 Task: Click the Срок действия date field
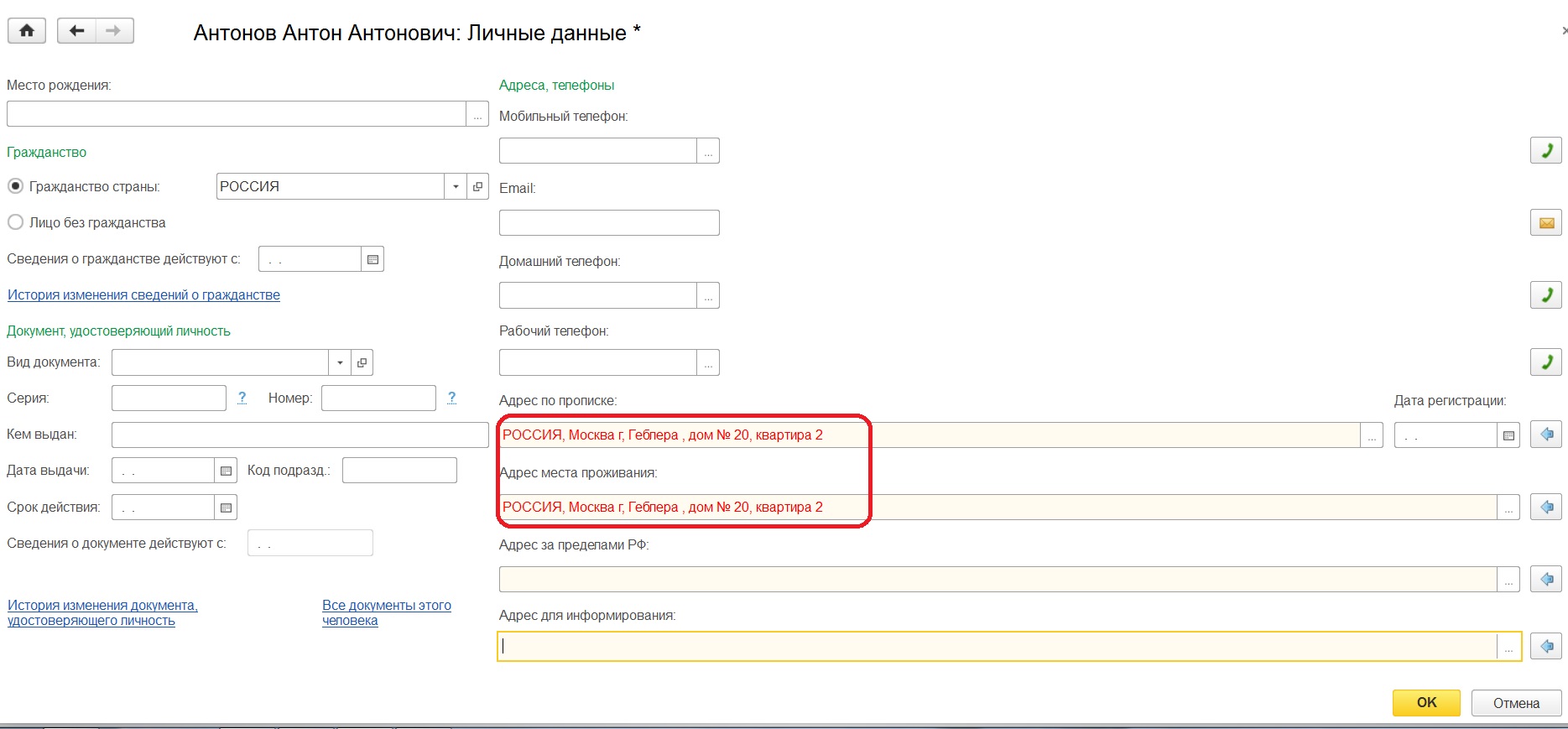point(163,508)
